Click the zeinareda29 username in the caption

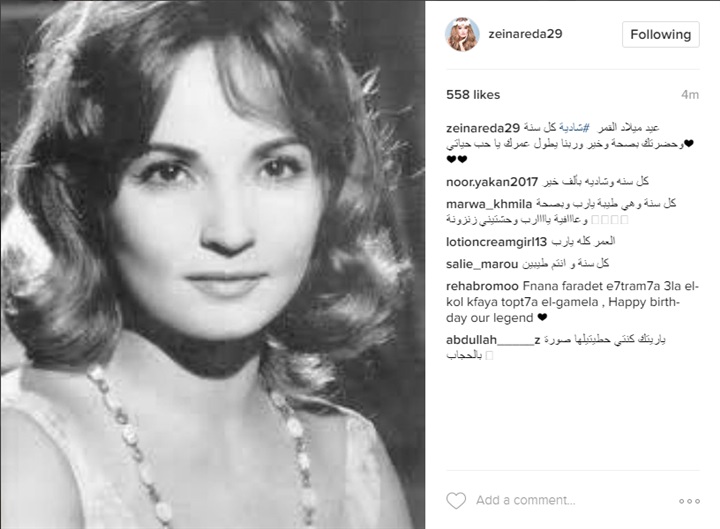coord(483,128)
